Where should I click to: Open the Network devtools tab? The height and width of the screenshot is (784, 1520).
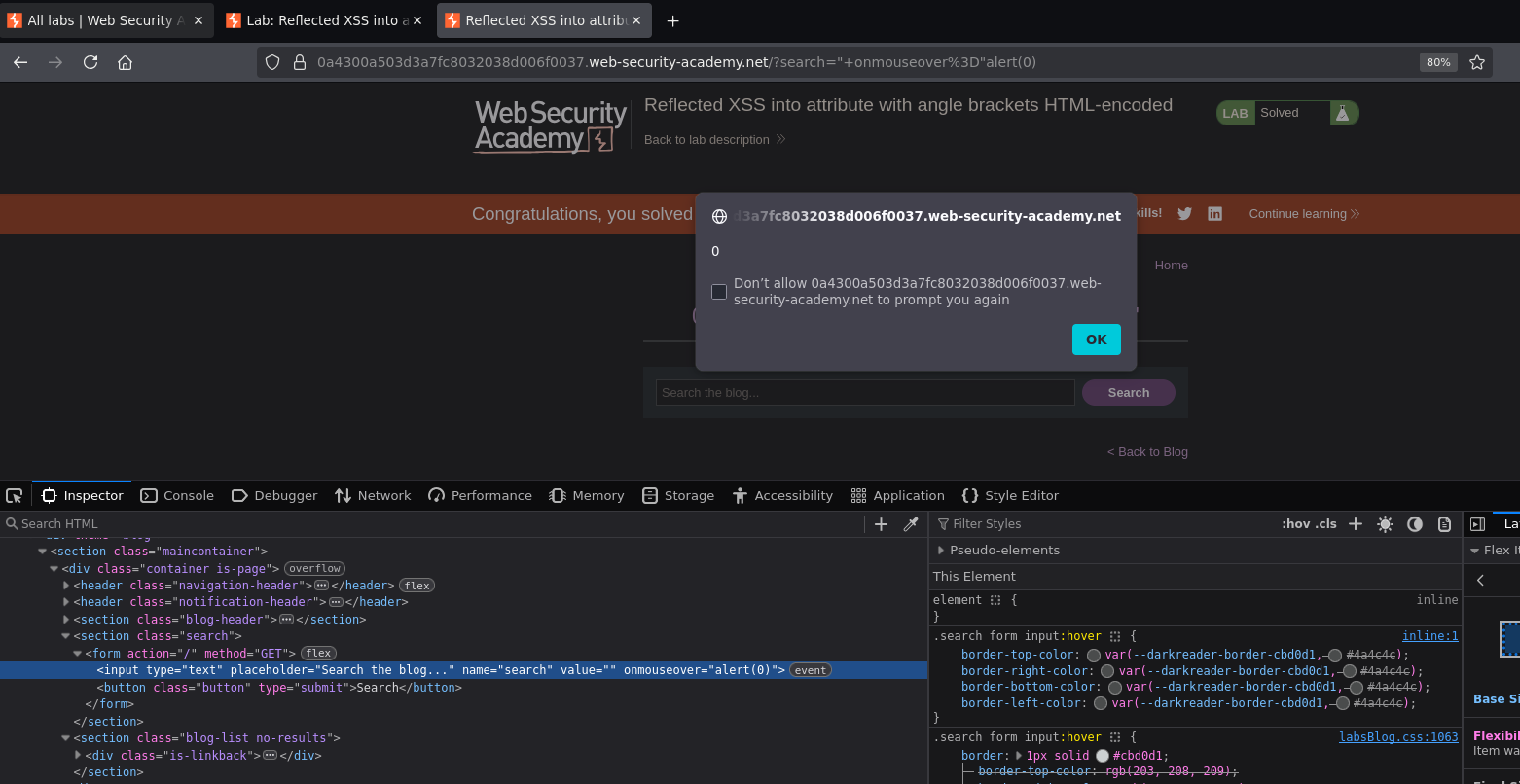(x=373, y=496)
